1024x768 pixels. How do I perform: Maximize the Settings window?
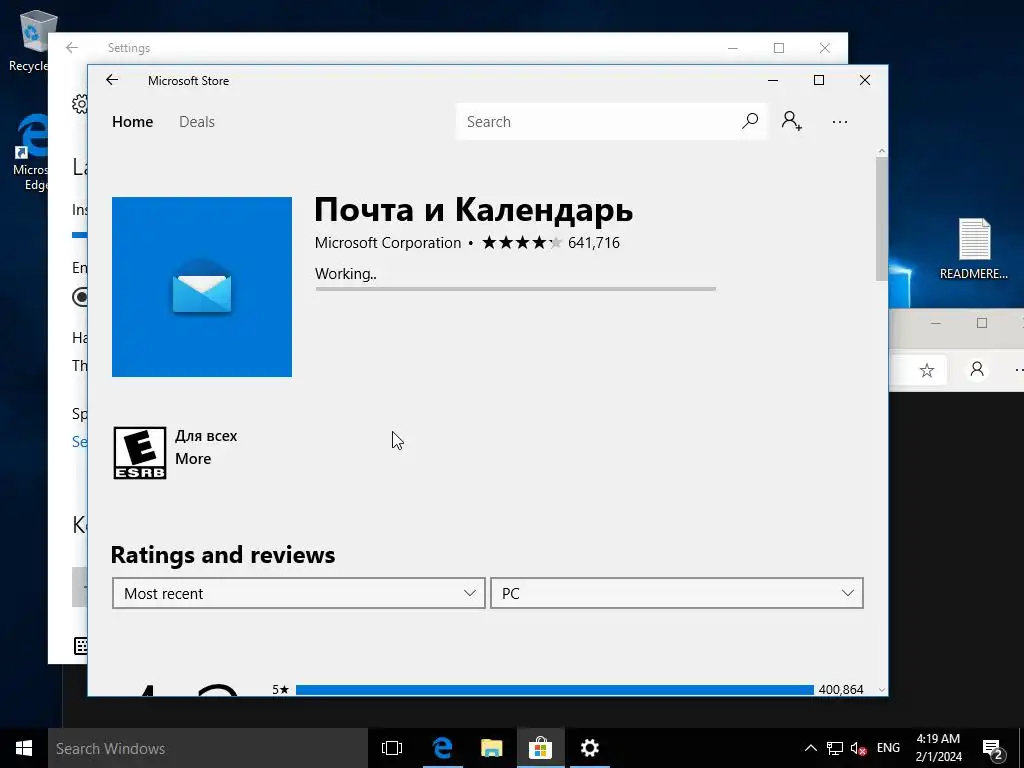(778, 48)
